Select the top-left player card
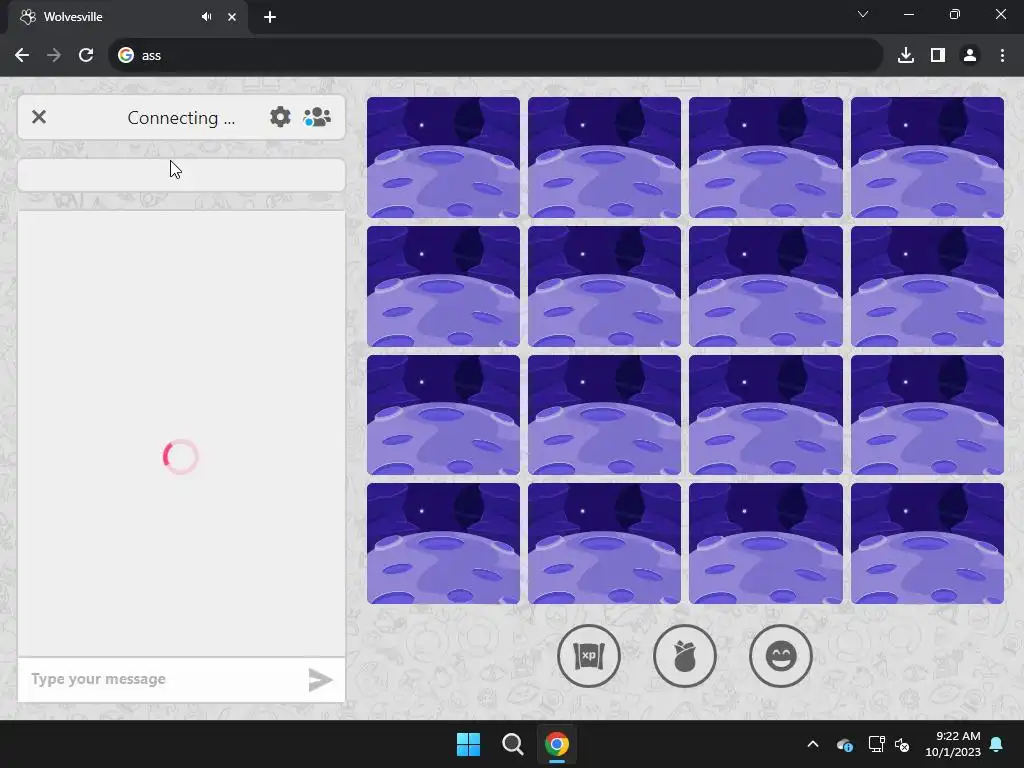This screenshot has width=1024, height=768. pyautogui.click(x=443, y=157)
